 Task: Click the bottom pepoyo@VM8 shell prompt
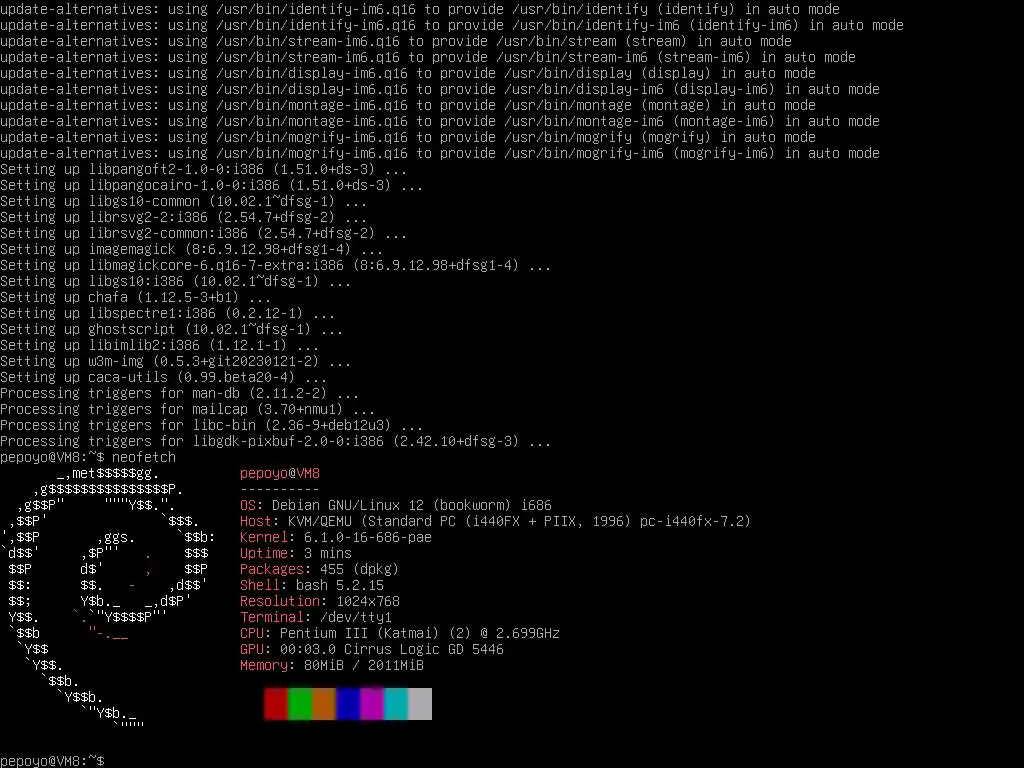tap(52, 761)
